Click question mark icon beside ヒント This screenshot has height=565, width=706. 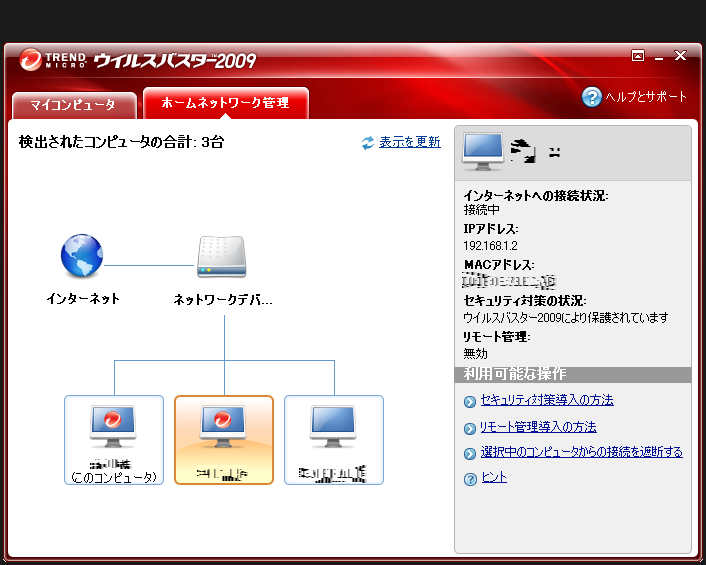pos(470,479)
